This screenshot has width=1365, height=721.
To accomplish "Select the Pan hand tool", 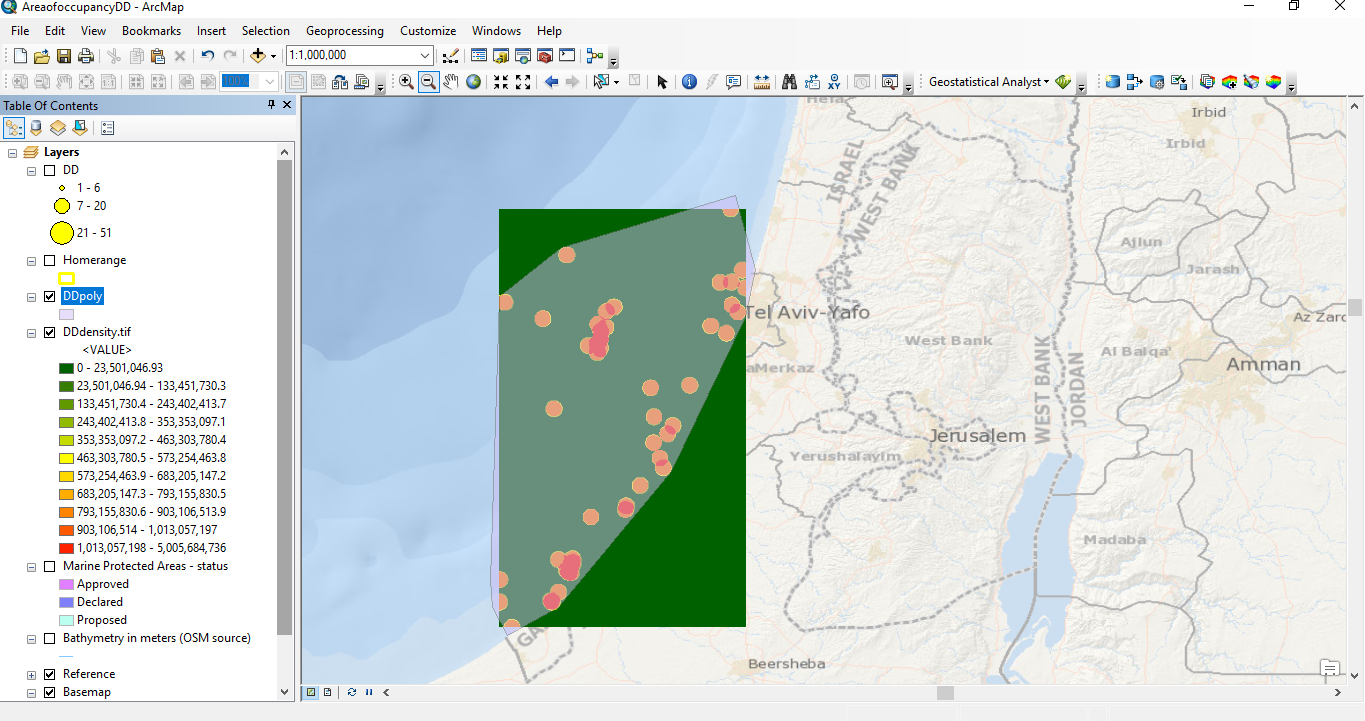I will point(450,82).
